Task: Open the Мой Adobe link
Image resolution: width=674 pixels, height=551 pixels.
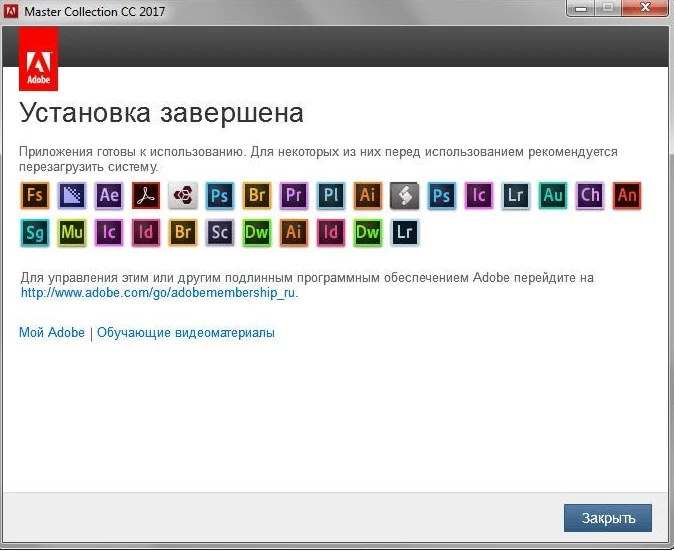Action: (x=52, y=333)
